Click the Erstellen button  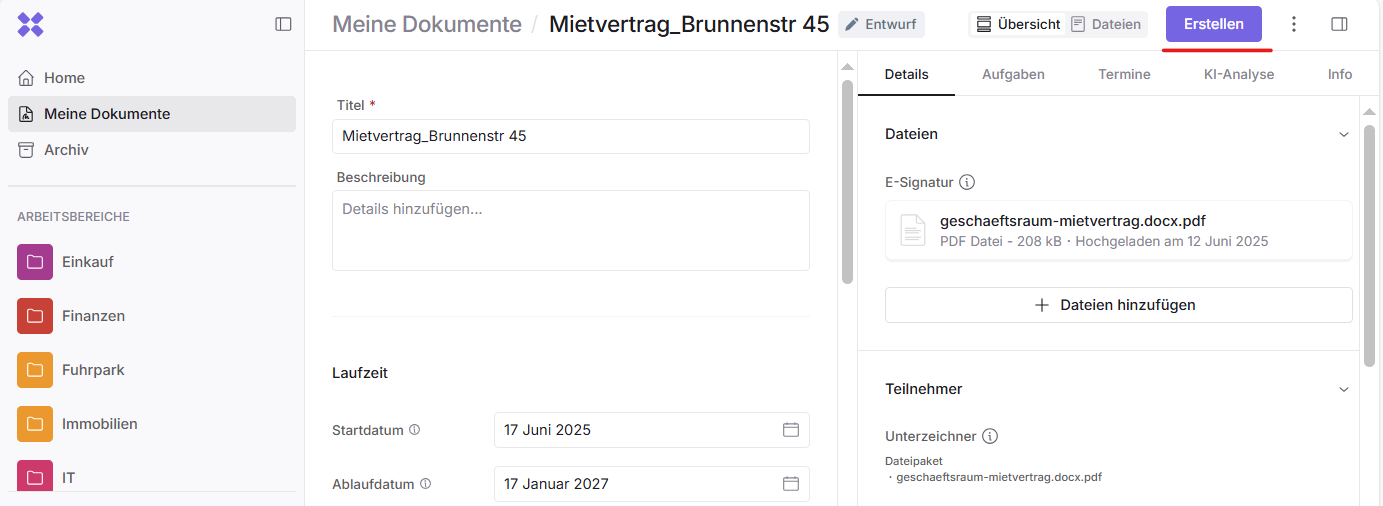tap(1213, 24)
